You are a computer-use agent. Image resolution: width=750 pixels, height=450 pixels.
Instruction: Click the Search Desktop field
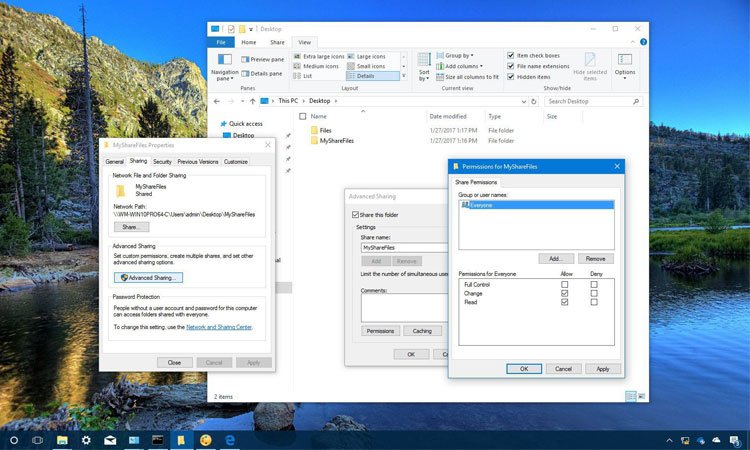(x=592, y=101)
